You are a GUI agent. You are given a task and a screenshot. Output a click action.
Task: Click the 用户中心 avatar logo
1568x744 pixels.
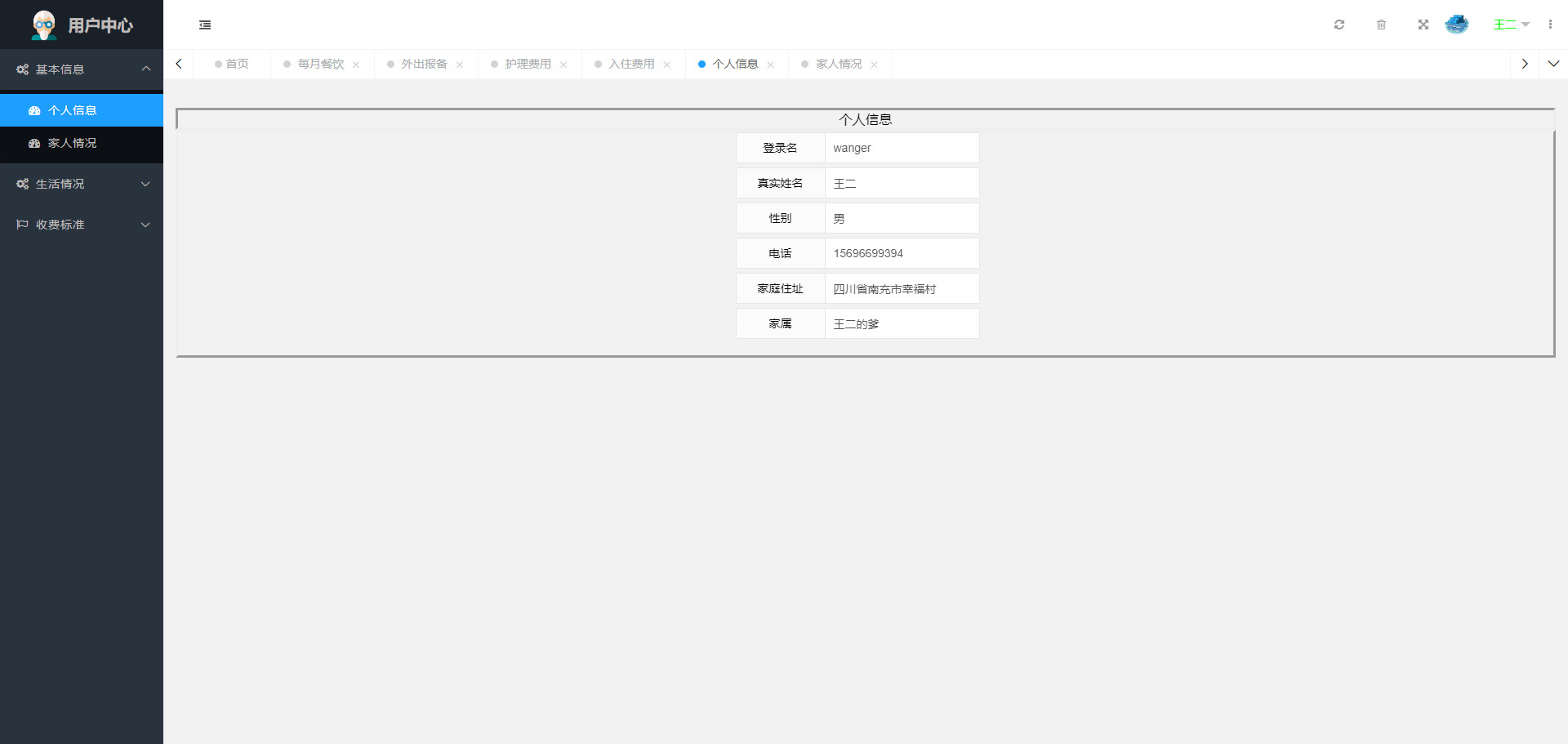click(44, 25)
